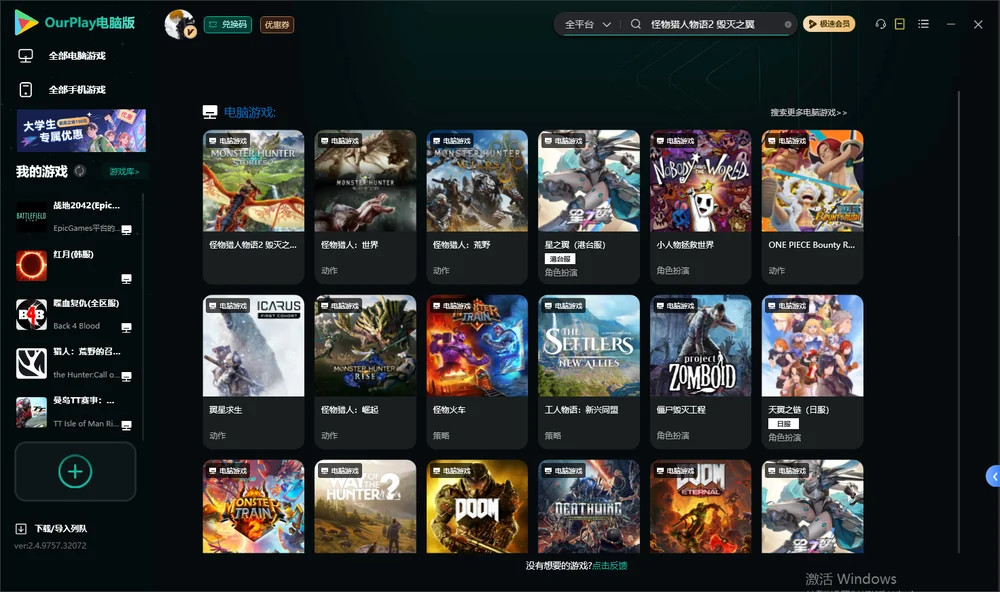
Task: Open 下载/导入列队 queue
Action: coord(61,529)
